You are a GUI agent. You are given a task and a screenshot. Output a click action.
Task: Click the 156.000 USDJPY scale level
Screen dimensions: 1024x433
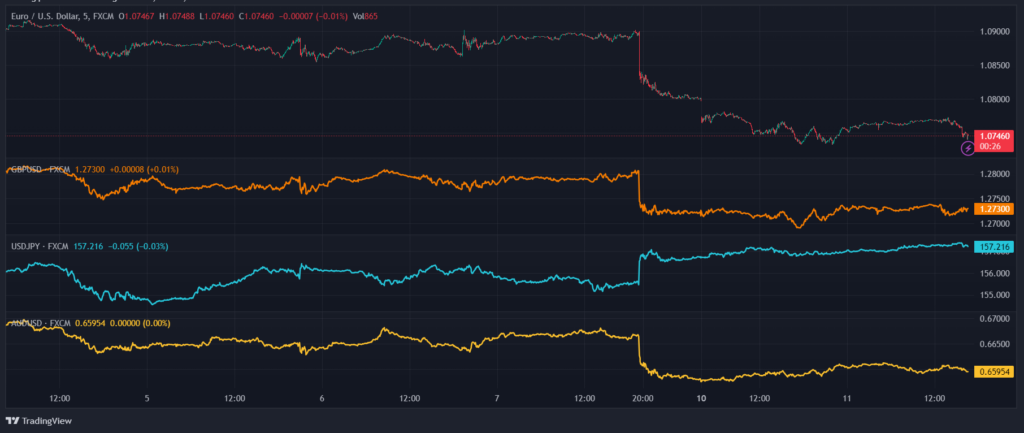tap(993, 273)
